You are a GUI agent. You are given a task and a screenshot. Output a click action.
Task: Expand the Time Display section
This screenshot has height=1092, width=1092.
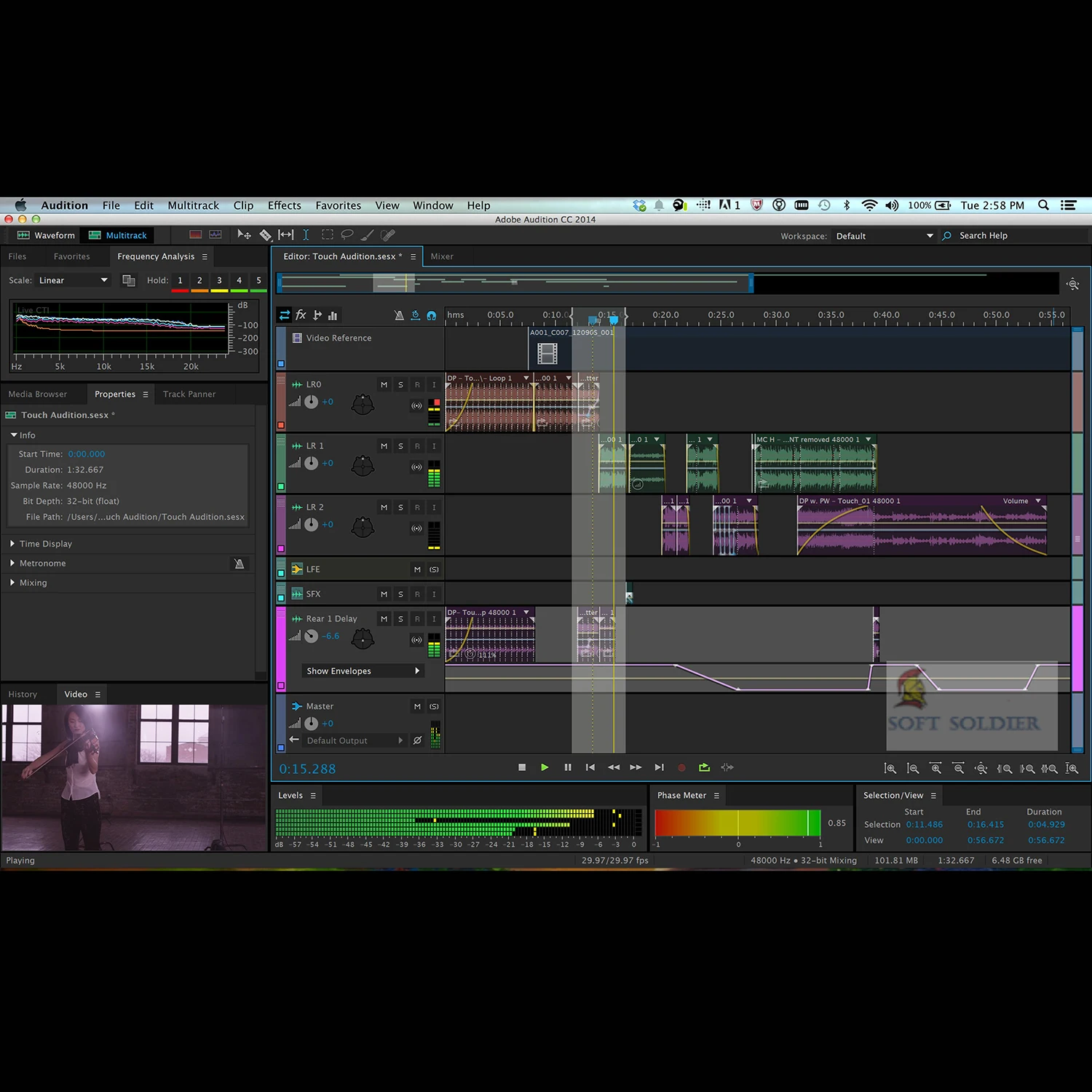(x=12, y=544)
